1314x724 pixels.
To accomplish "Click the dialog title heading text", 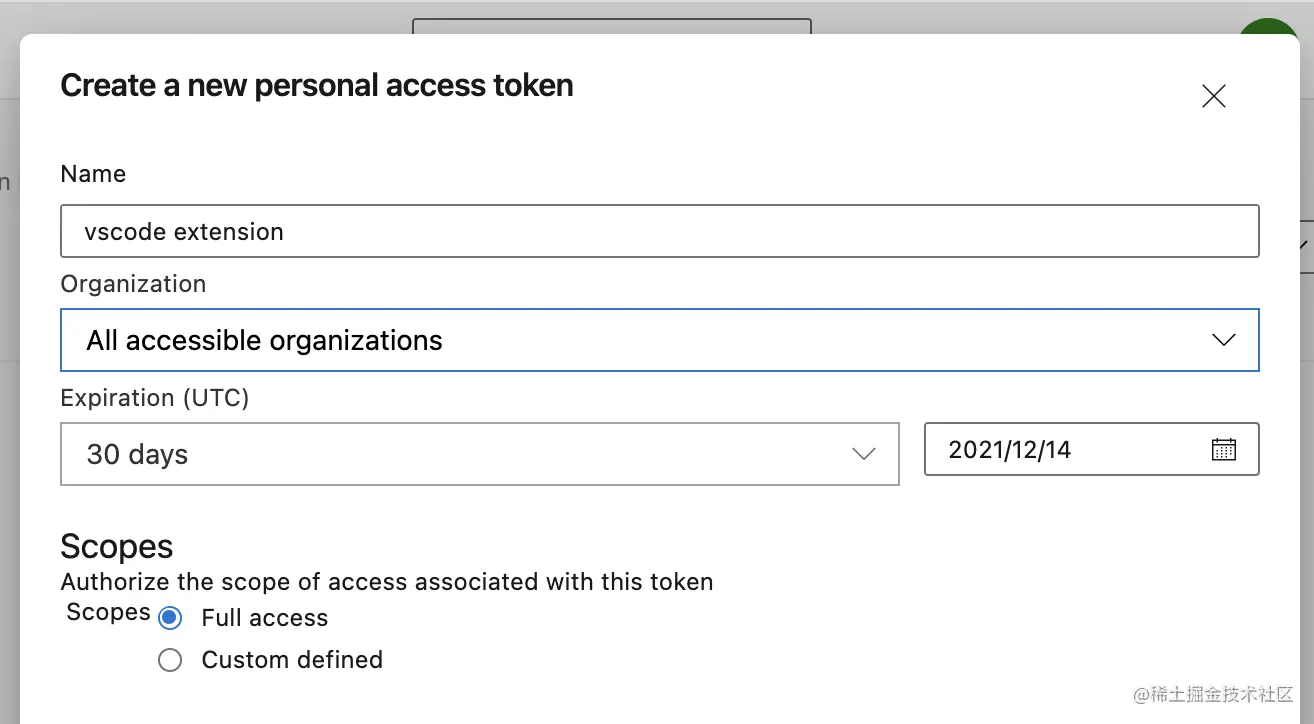I will click(317, 86).
